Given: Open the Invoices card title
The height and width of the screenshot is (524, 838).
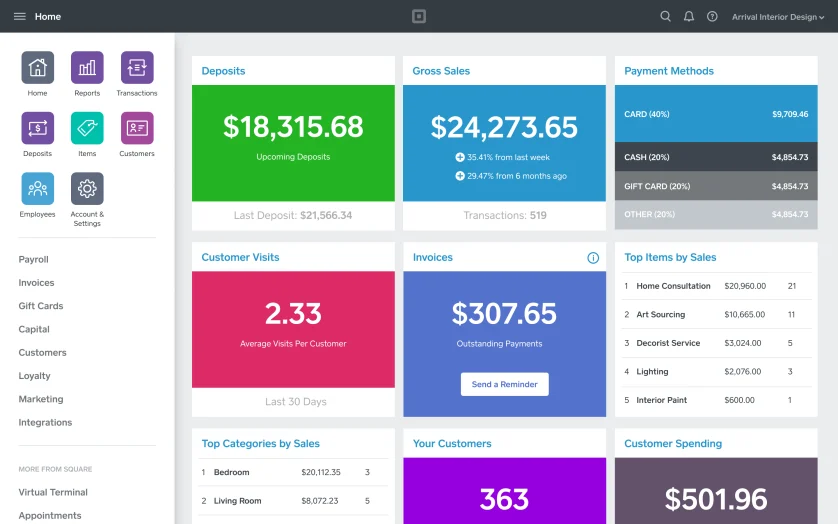Looking at the screenshot, I should point(432,257).
